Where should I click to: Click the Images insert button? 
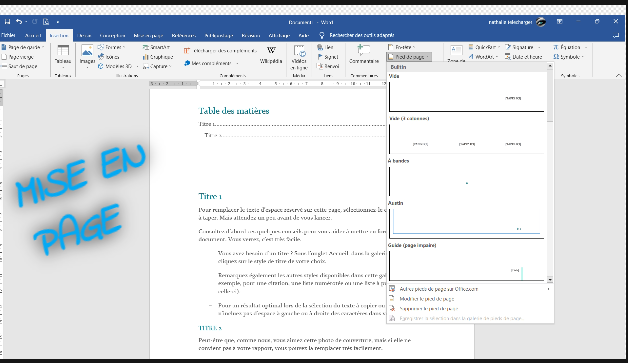pyautogui.click(x=87, y=55)
